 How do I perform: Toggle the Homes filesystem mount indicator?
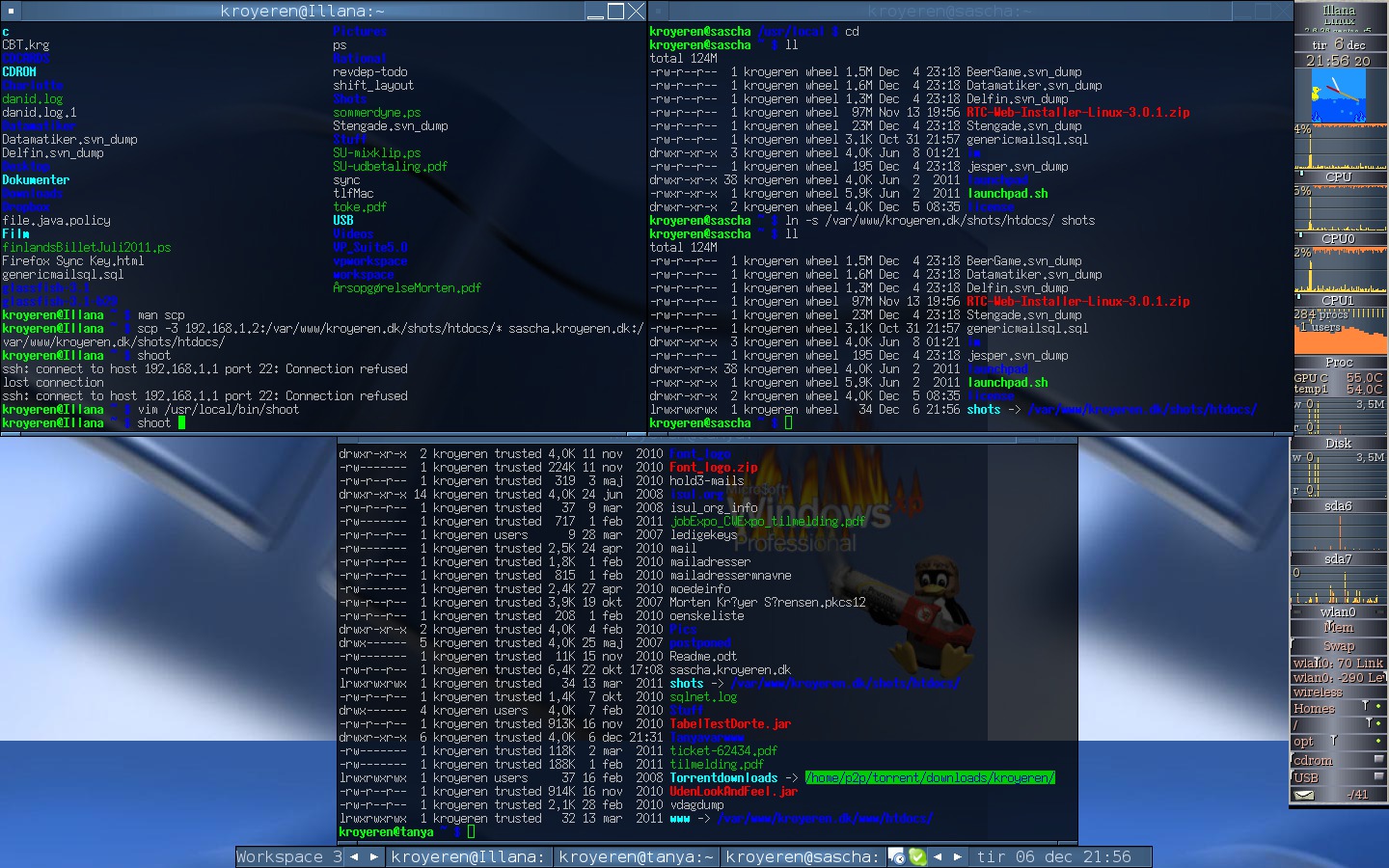(1378, 707)
